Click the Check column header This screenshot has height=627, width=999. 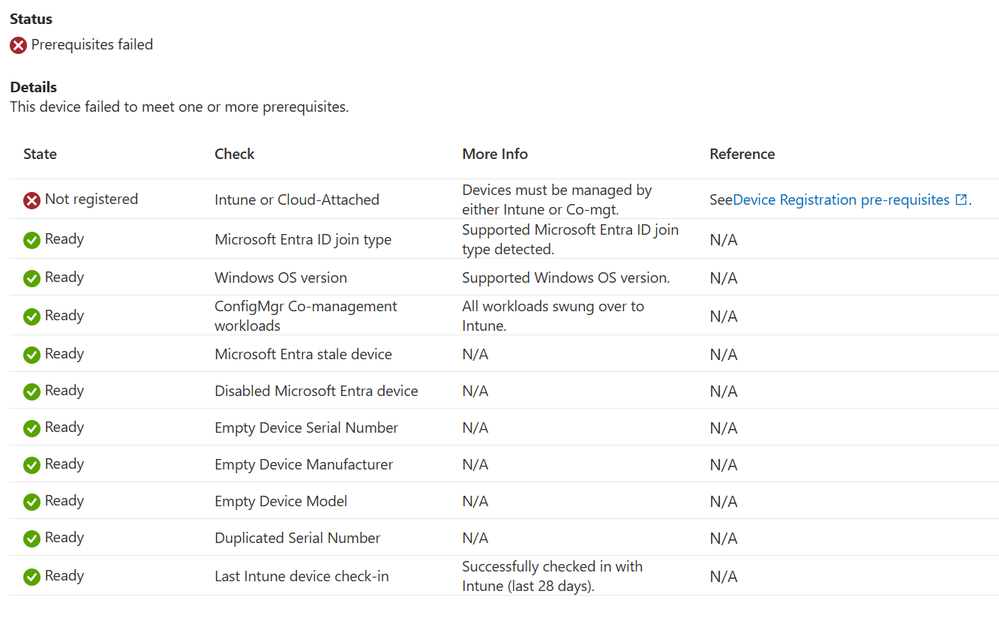[234, 154]
